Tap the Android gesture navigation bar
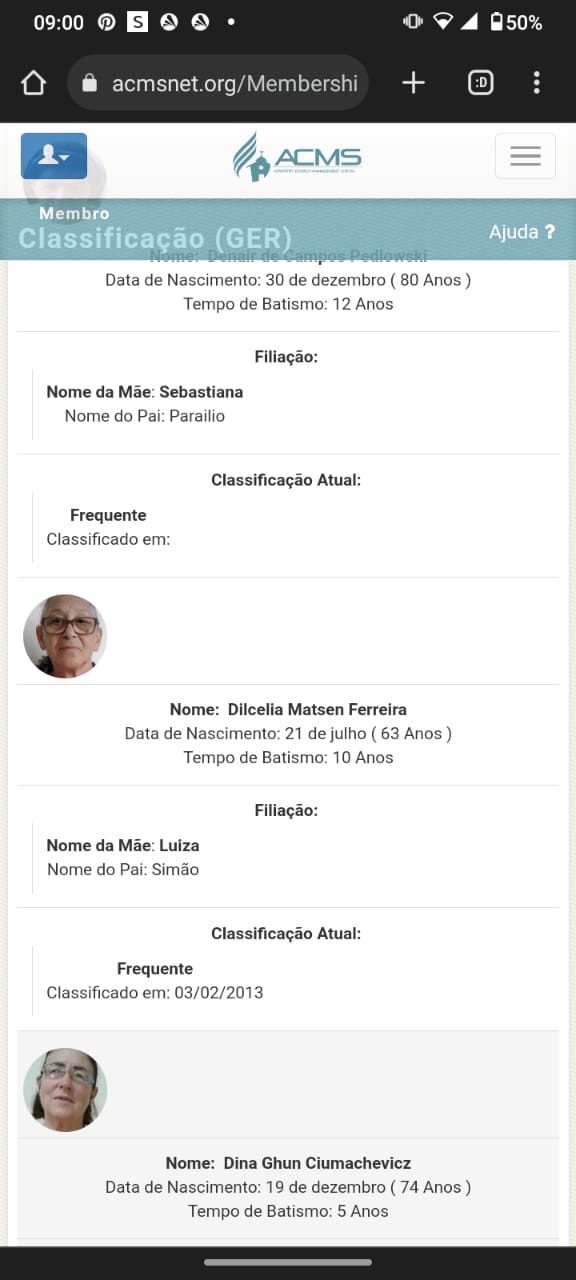The image size is (576, 1280). click(x=288, y=1262)
